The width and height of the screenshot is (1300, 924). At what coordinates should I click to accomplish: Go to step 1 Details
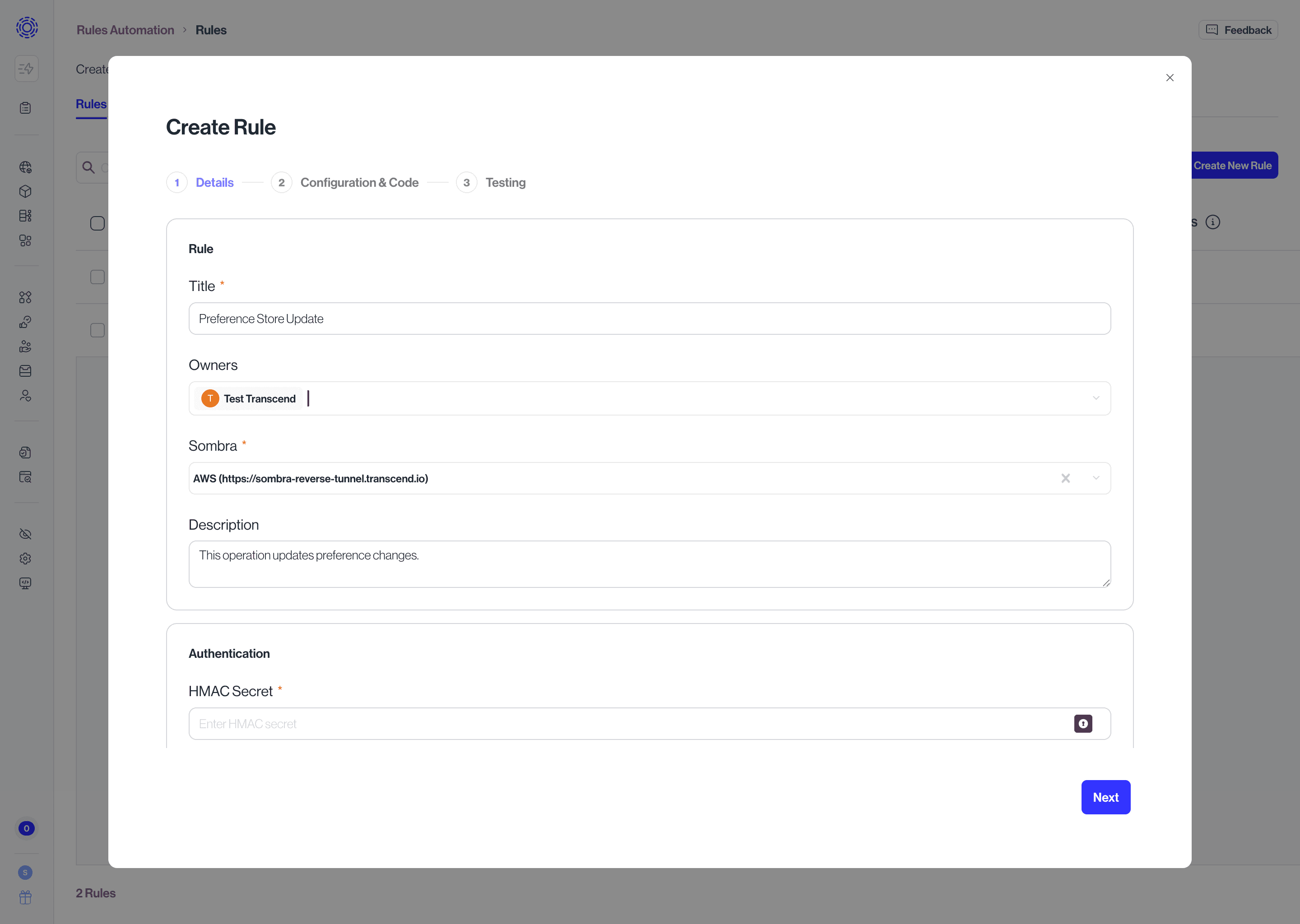point(200,183)
